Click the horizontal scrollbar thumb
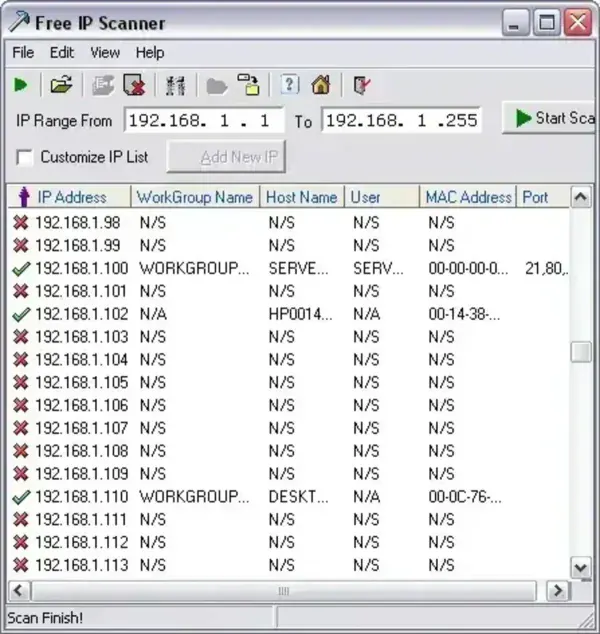This screenshot has height=634, width=600. pos(284,591)
